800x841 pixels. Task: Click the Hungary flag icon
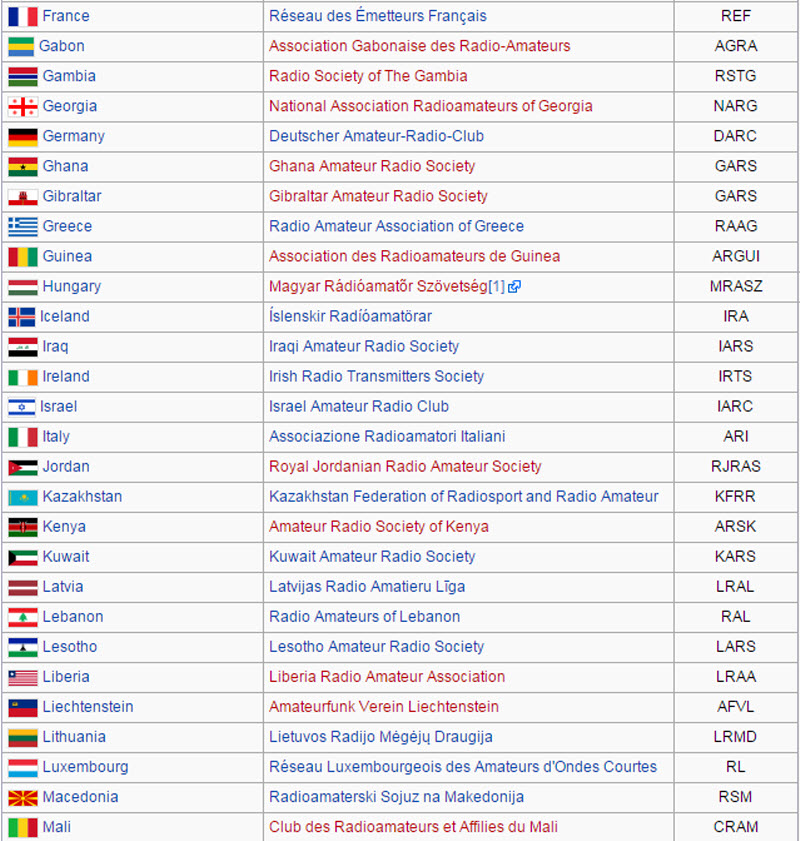coord(23,287)
